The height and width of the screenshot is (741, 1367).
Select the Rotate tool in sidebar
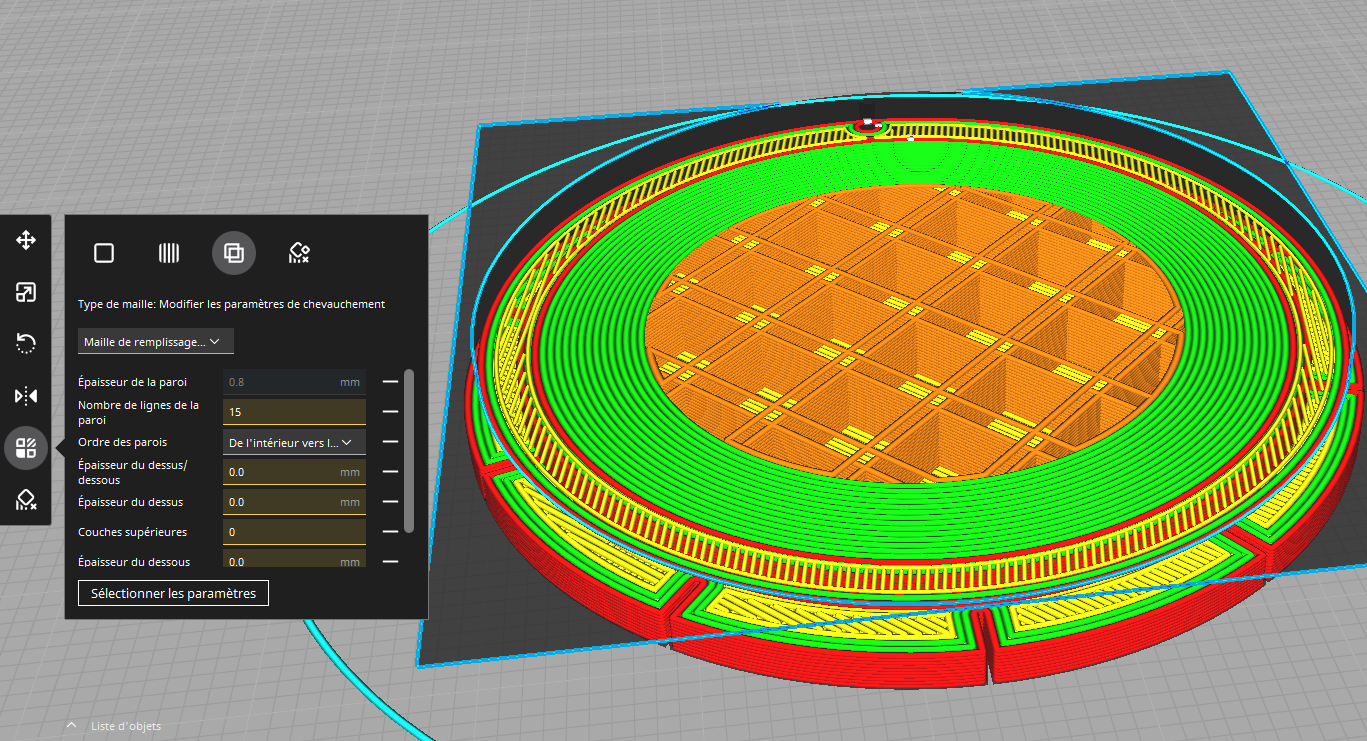click(x=26, y=344)
